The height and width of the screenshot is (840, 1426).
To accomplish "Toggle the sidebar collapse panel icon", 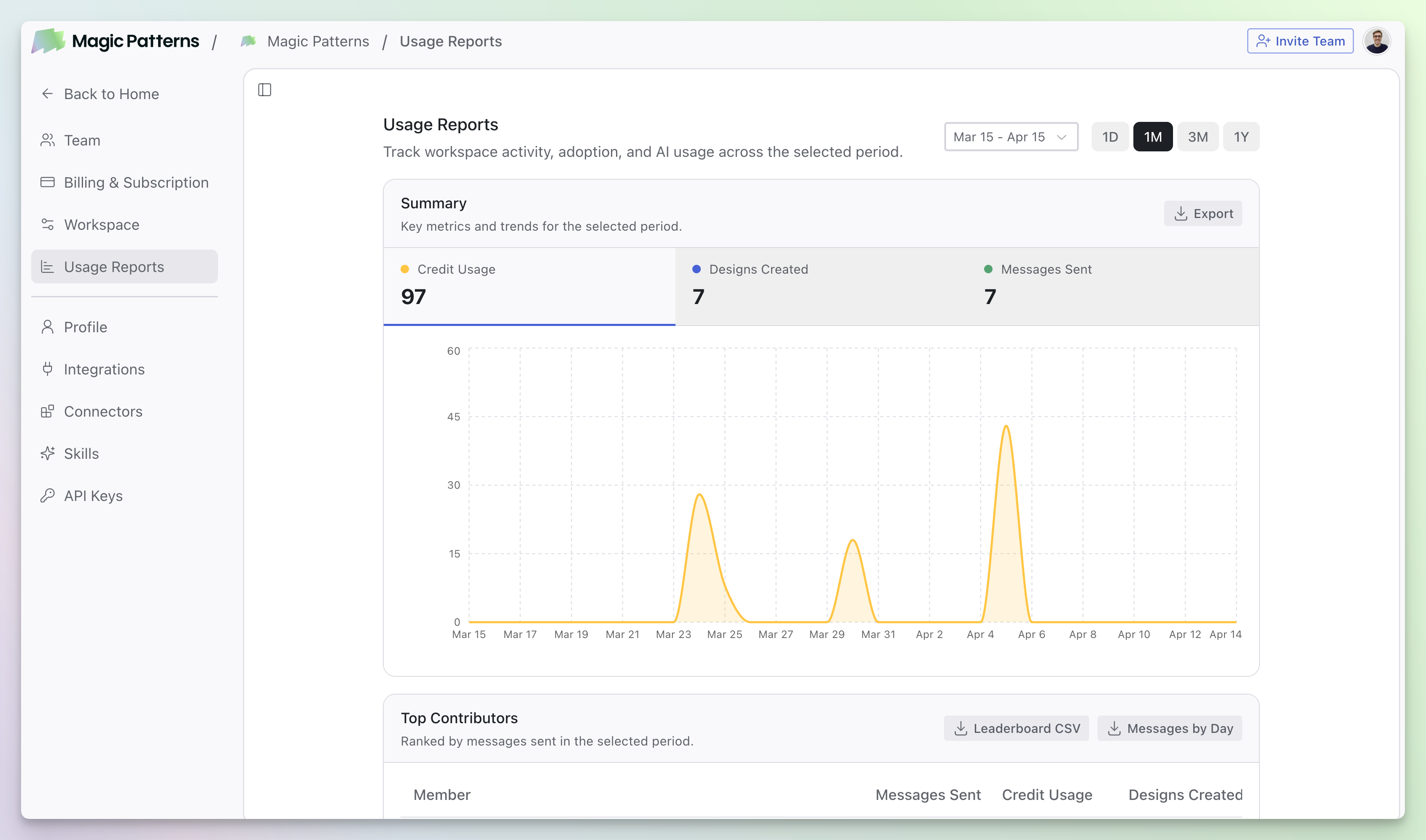I will tap(264, 90).
